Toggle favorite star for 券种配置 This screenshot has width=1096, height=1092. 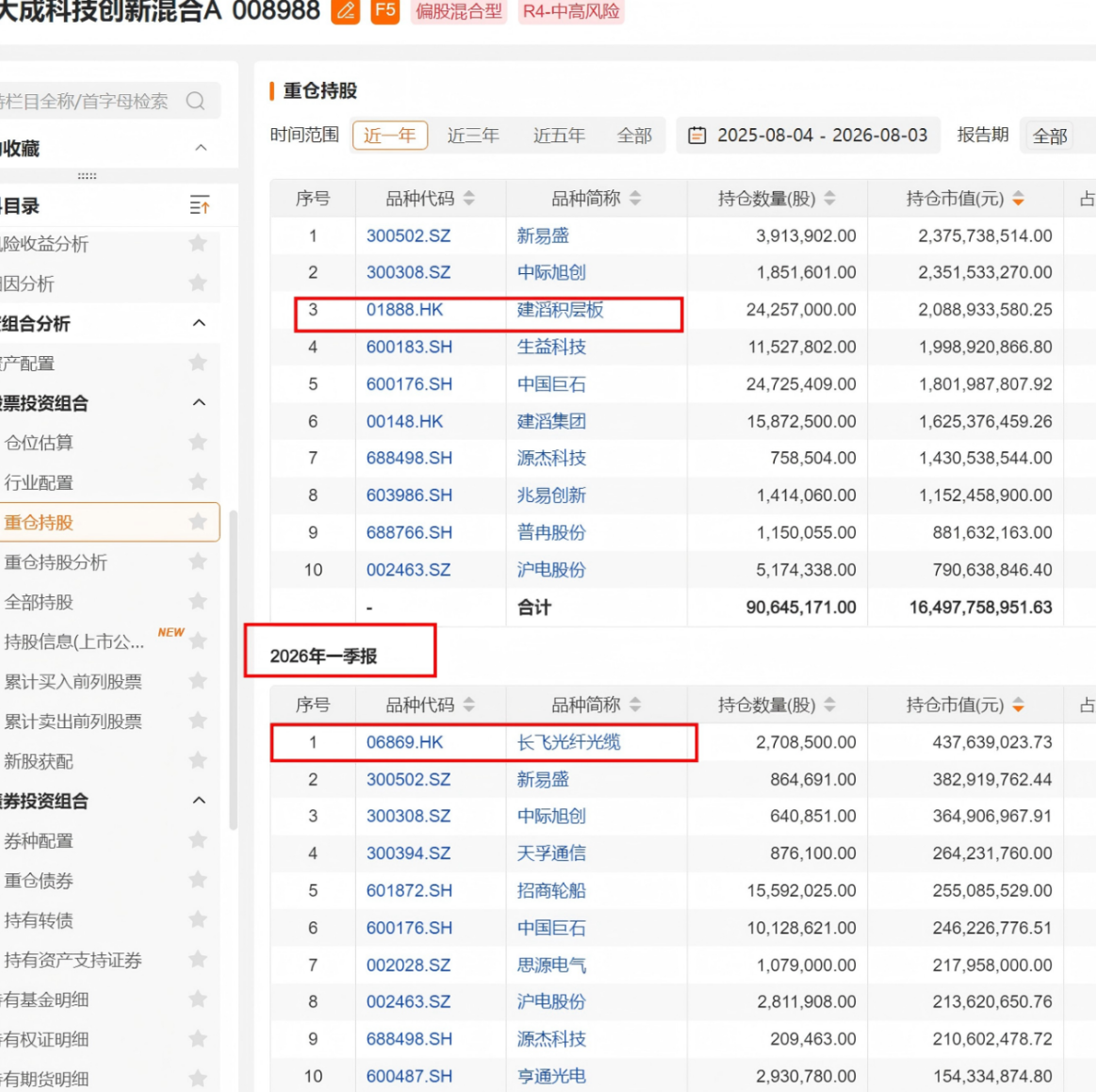[x=198, y=840]
